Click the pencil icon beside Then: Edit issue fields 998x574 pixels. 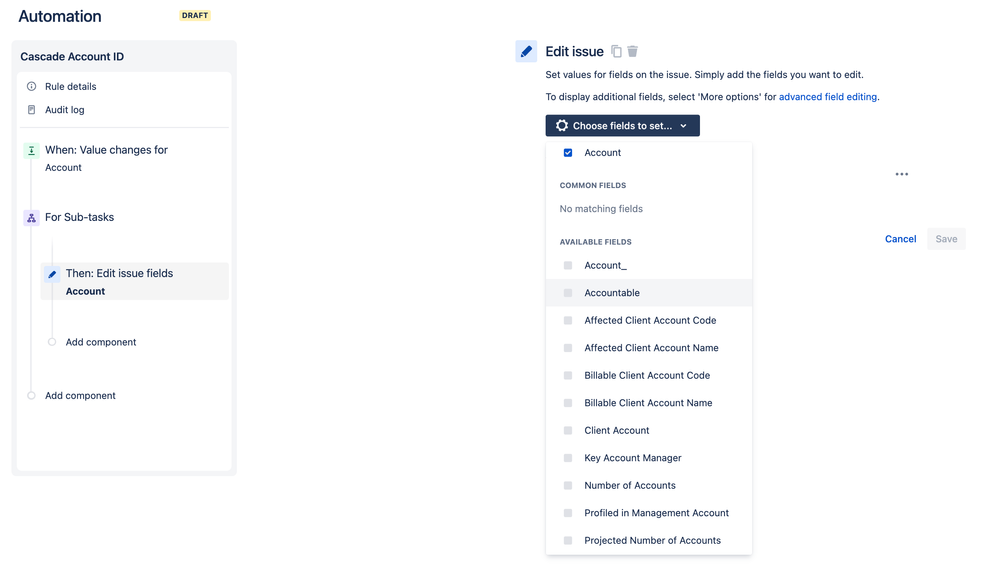(x=52, y=274)
